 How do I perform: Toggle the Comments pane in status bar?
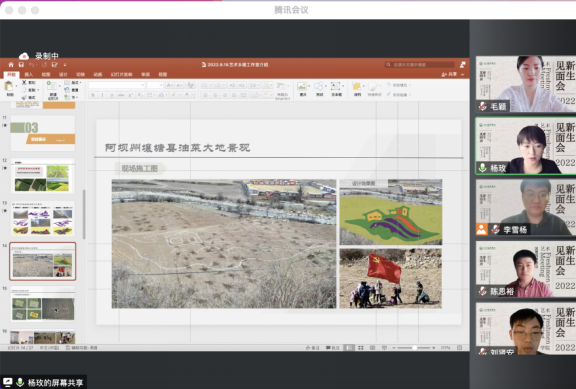tap(333, 347)
